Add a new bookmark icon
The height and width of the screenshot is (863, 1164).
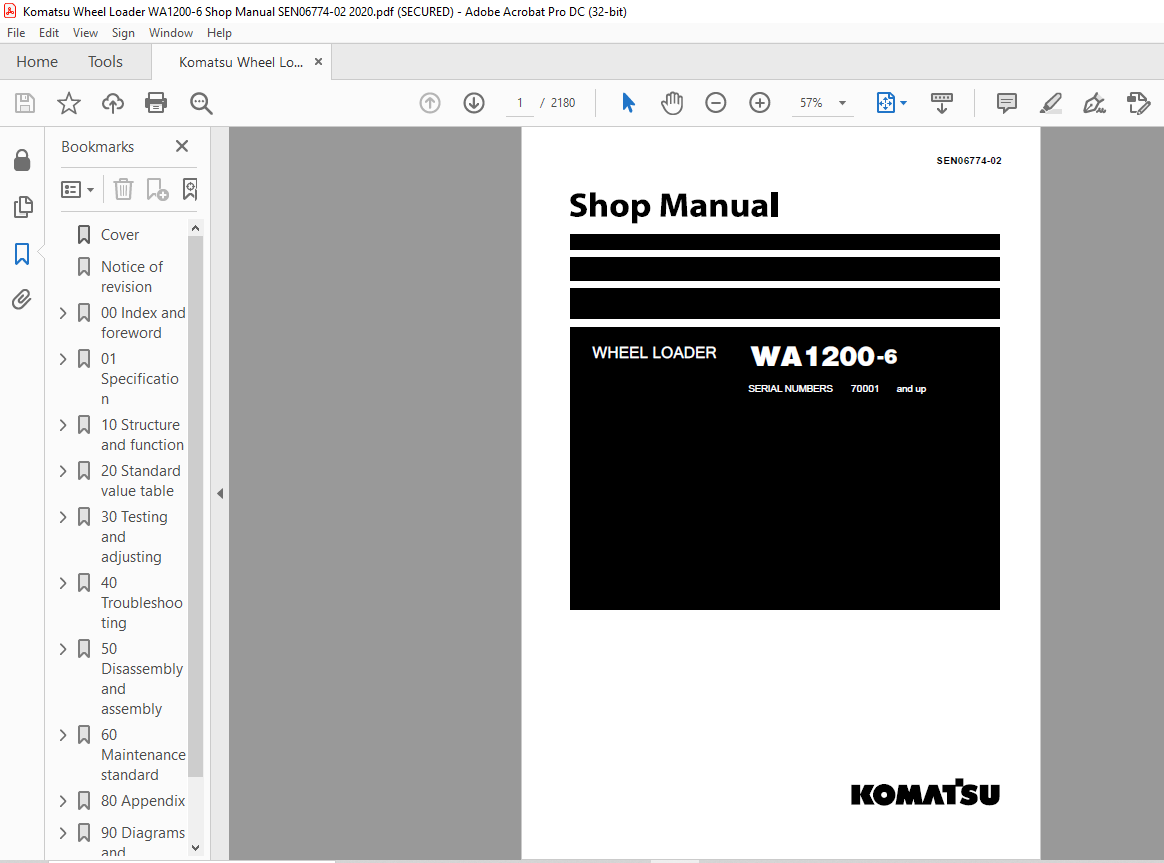click(157, 190)
